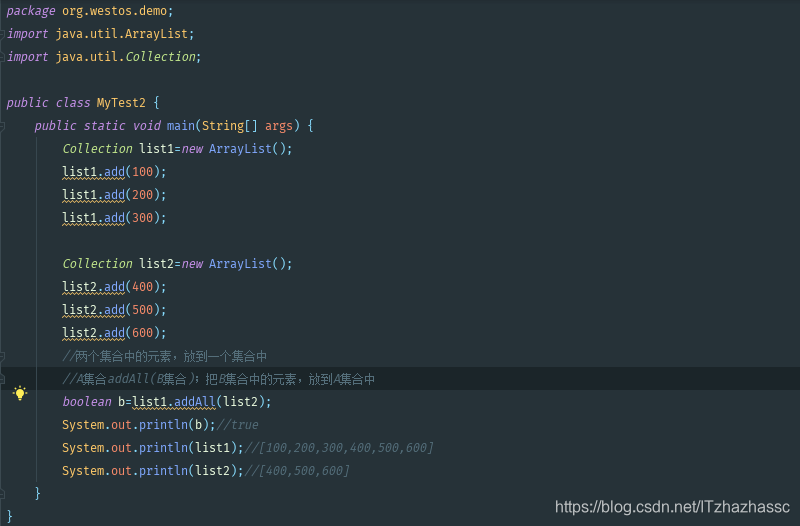This screenshot has height=526, width=800.
Task: Click the 'boolean' keyword
Action: point(87,402)
